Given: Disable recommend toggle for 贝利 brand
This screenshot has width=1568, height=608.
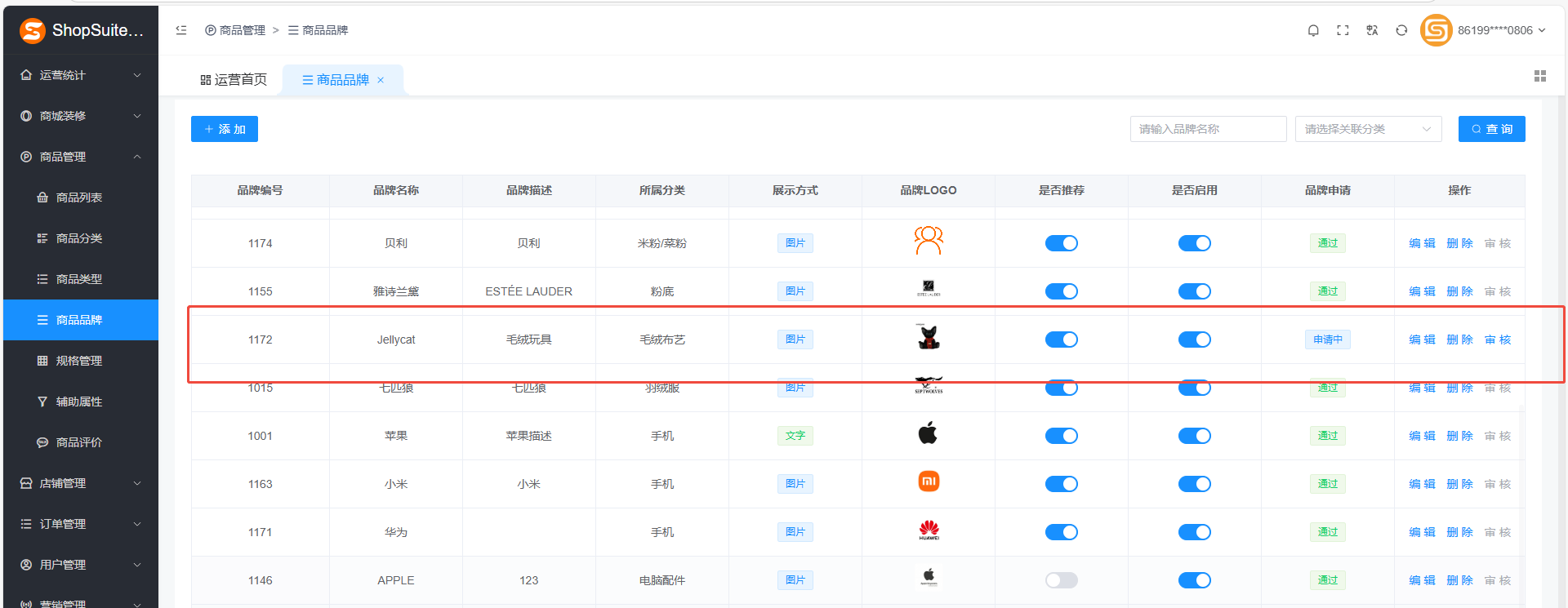Looking at the screenshot, I should pos(1061,243).
